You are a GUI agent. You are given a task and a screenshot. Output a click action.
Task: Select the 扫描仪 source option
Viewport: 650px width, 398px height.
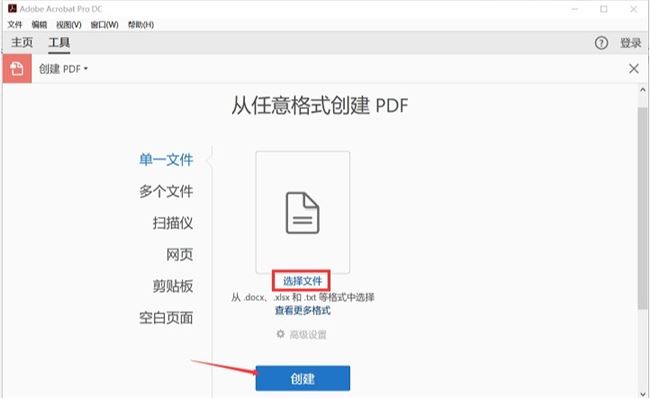(173, 223)
